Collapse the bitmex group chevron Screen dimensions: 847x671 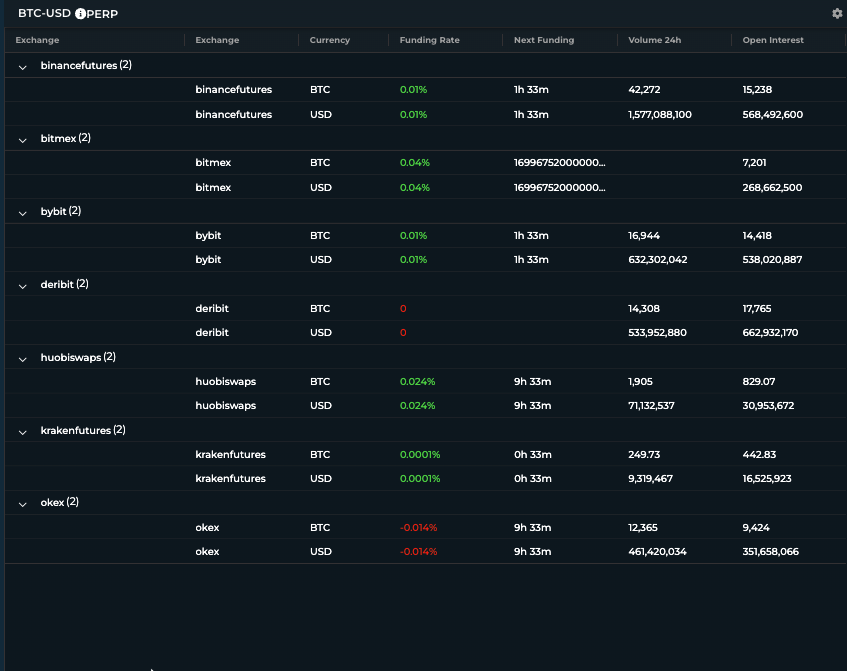tap(23, 139)
